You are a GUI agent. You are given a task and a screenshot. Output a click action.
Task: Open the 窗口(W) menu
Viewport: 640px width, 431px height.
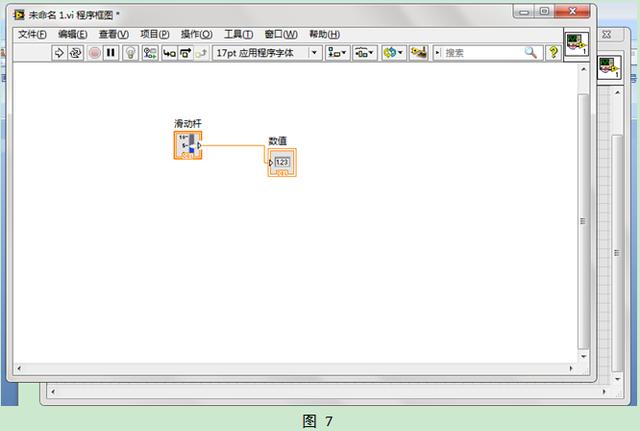pyautogui.click(x=281, y=35)
